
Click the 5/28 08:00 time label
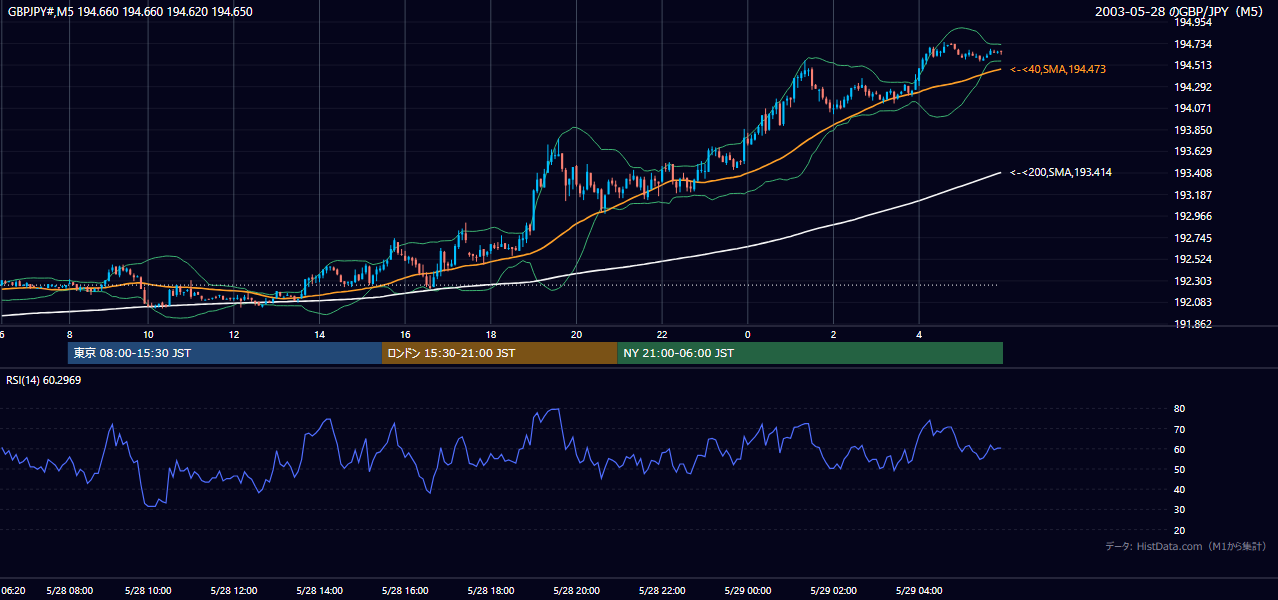click(70, 590)
